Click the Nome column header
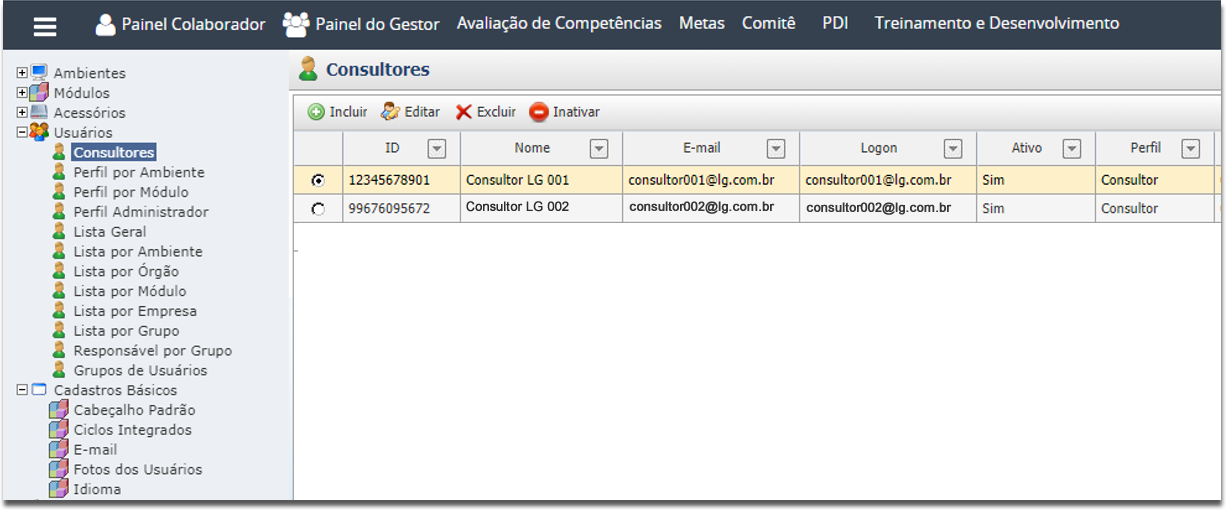Viewport: 1226px width, 510px height. coord(532,148)
